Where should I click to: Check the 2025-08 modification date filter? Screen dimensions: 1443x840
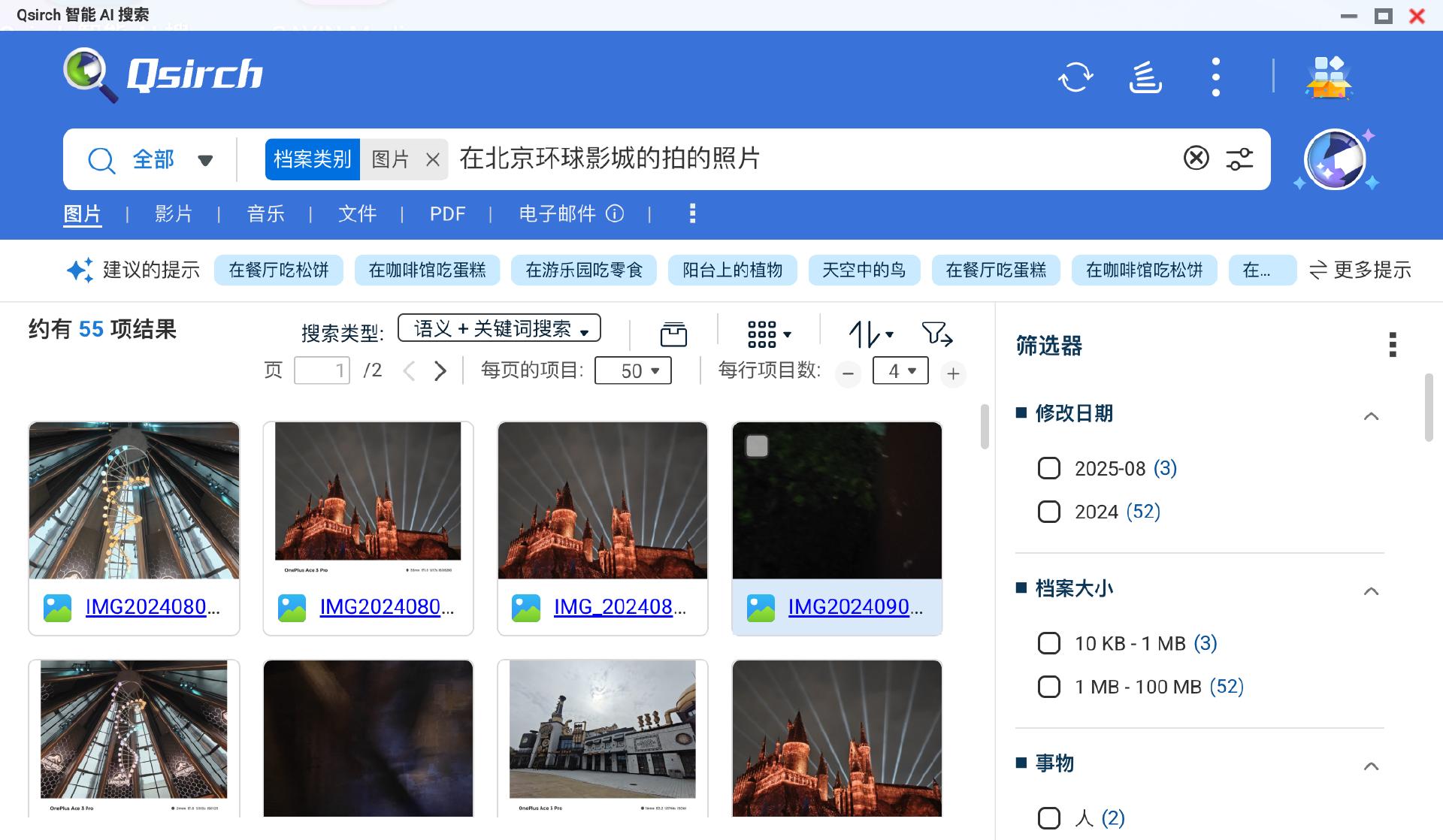click(1048, 469)
